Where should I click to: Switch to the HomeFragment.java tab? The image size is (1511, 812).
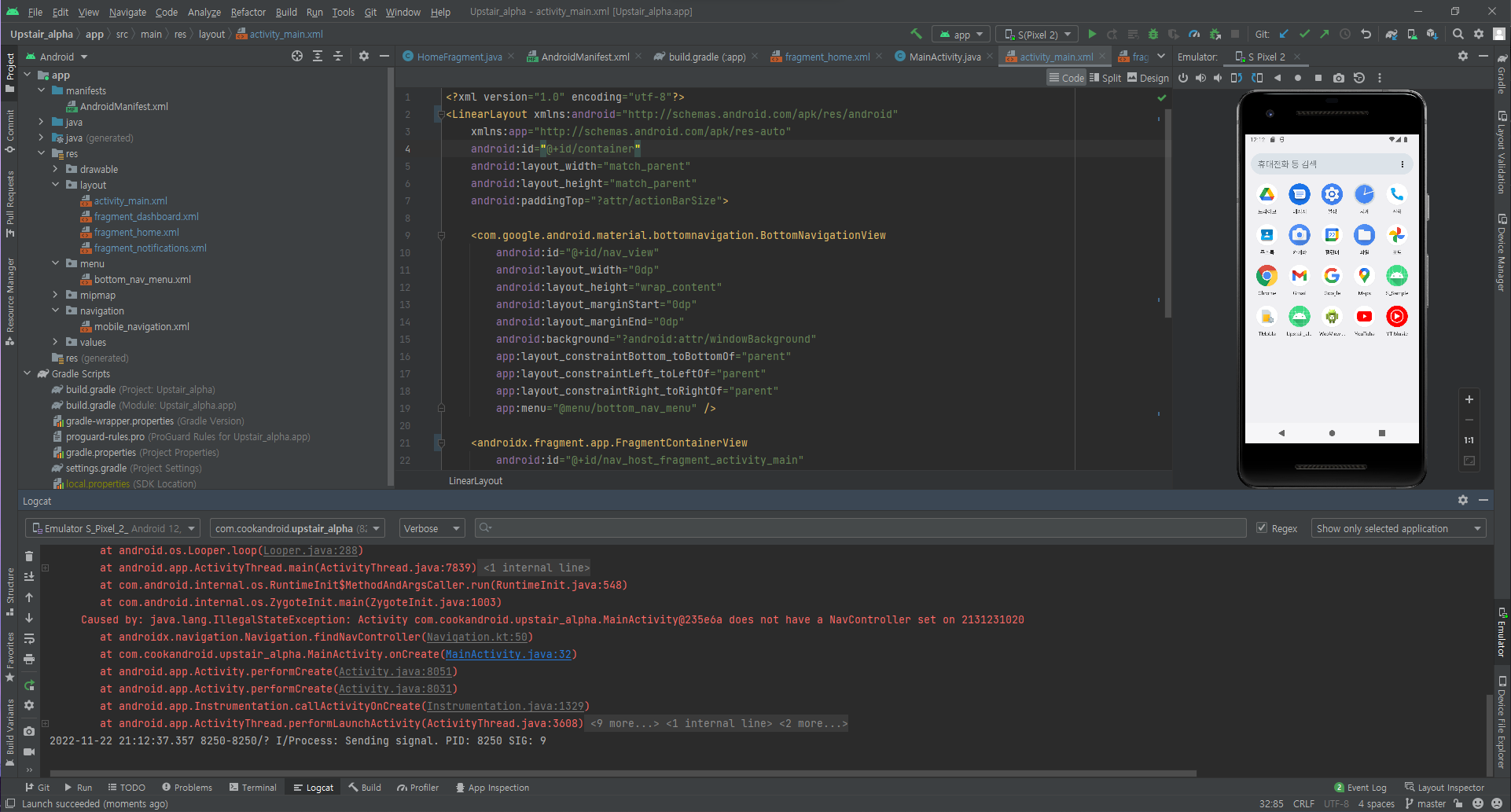(459, 57)
